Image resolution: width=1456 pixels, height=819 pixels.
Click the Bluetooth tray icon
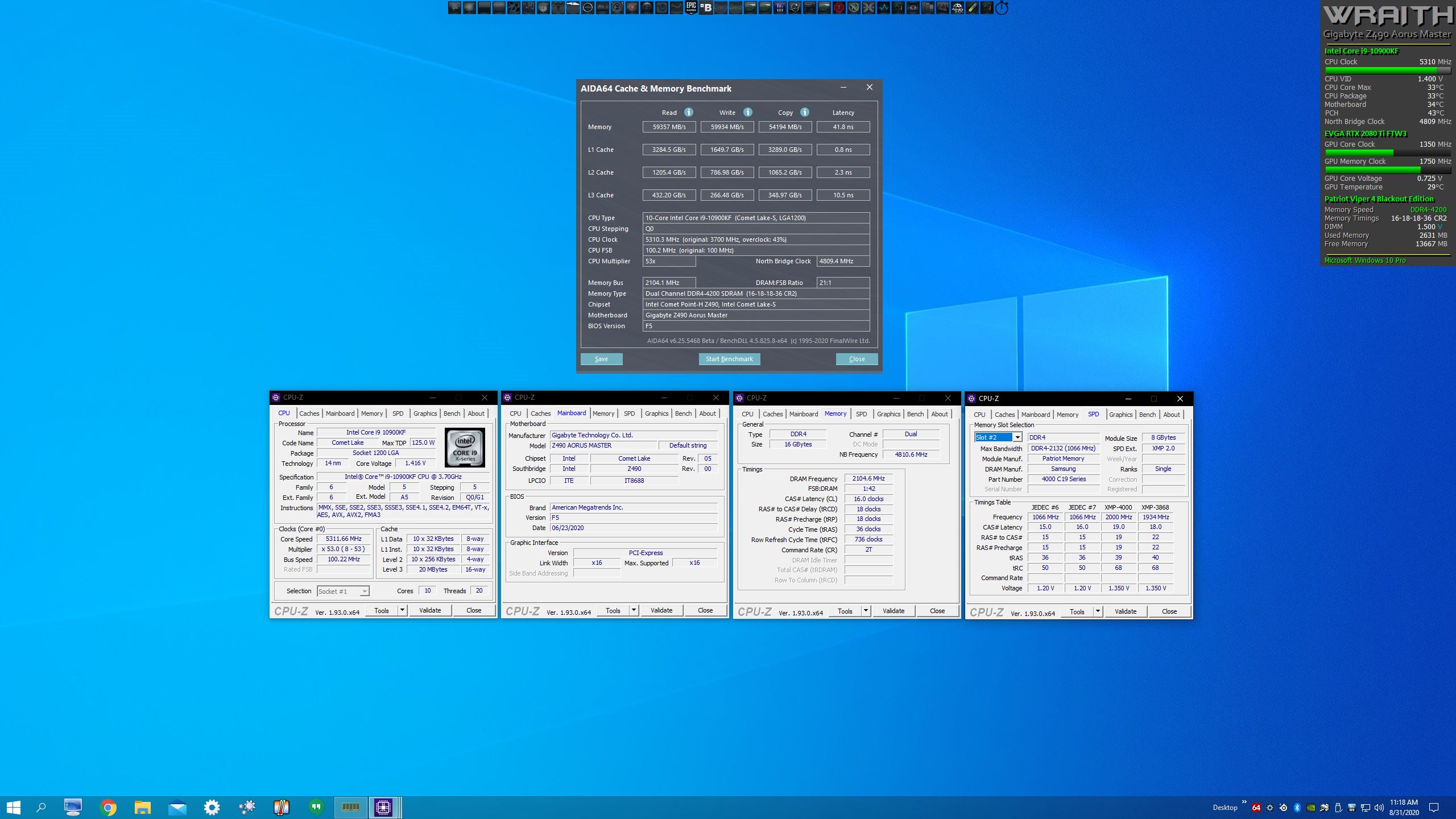pos(1297,808)
